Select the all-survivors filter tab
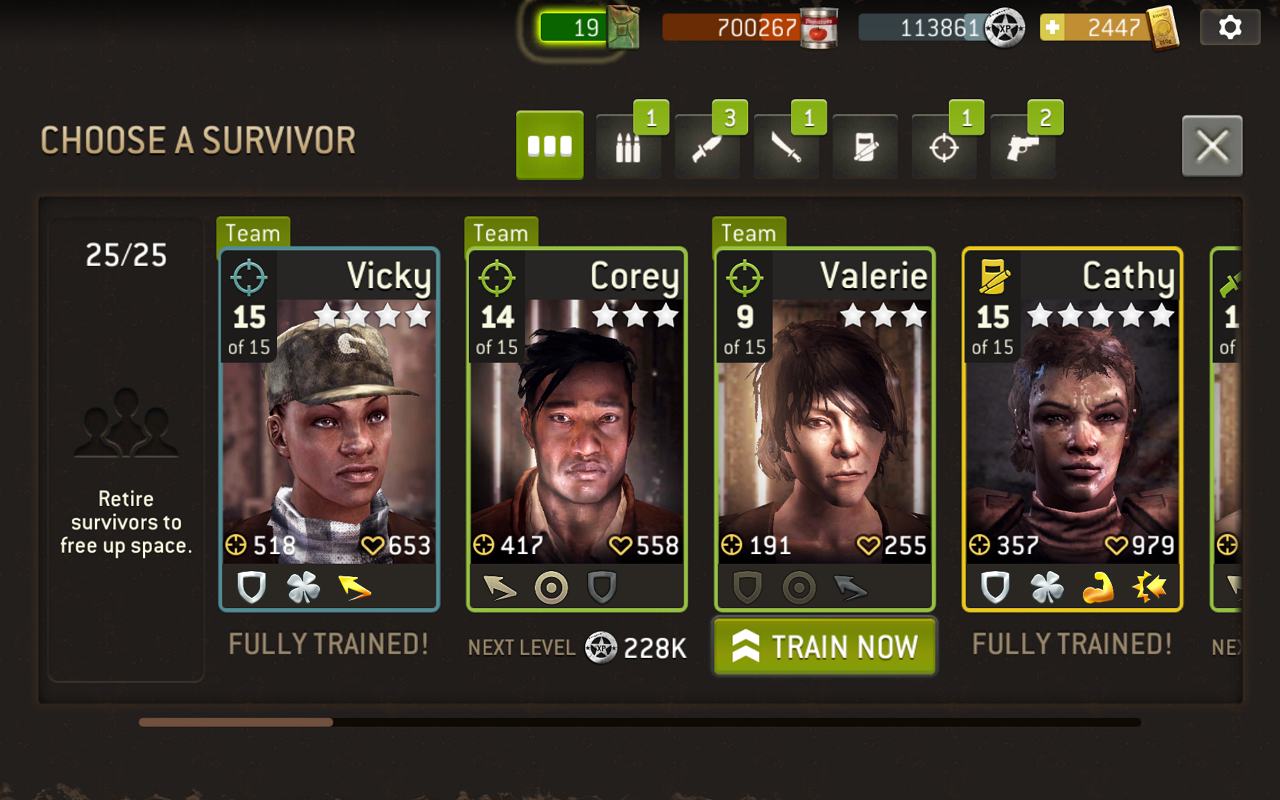 pos(550,145)
